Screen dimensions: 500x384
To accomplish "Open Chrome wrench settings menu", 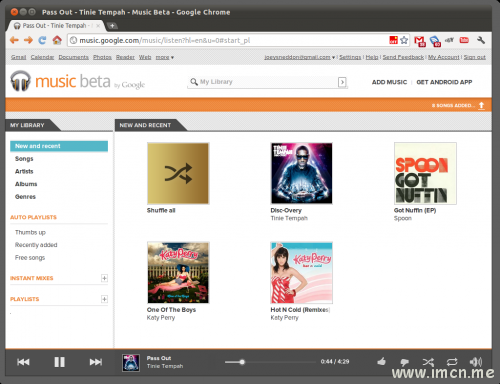I will click(481, 40).
